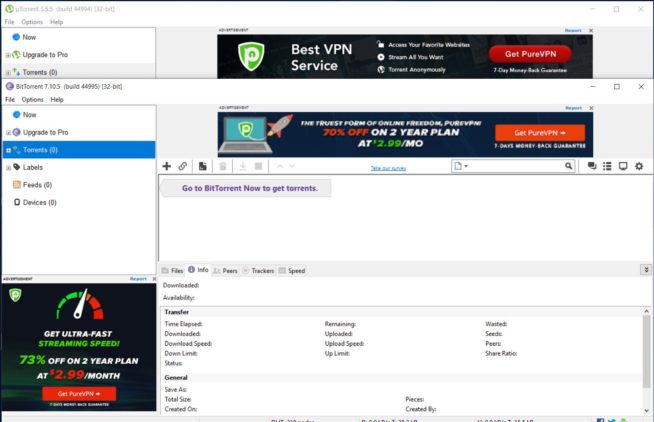Click the Take our survey link
The height and width of the screenshot is (422, 654).
click(x=388, y=168)
